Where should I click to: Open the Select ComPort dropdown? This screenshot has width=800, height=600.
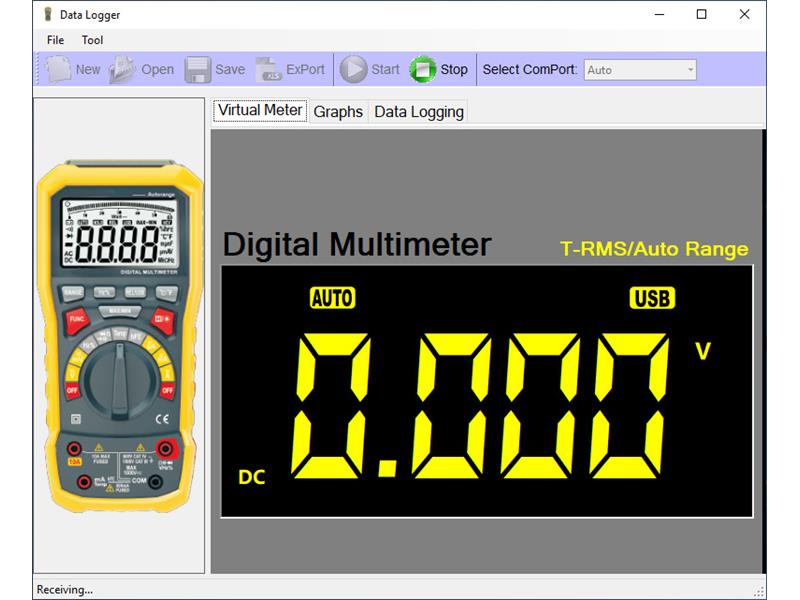coord(640,70)
